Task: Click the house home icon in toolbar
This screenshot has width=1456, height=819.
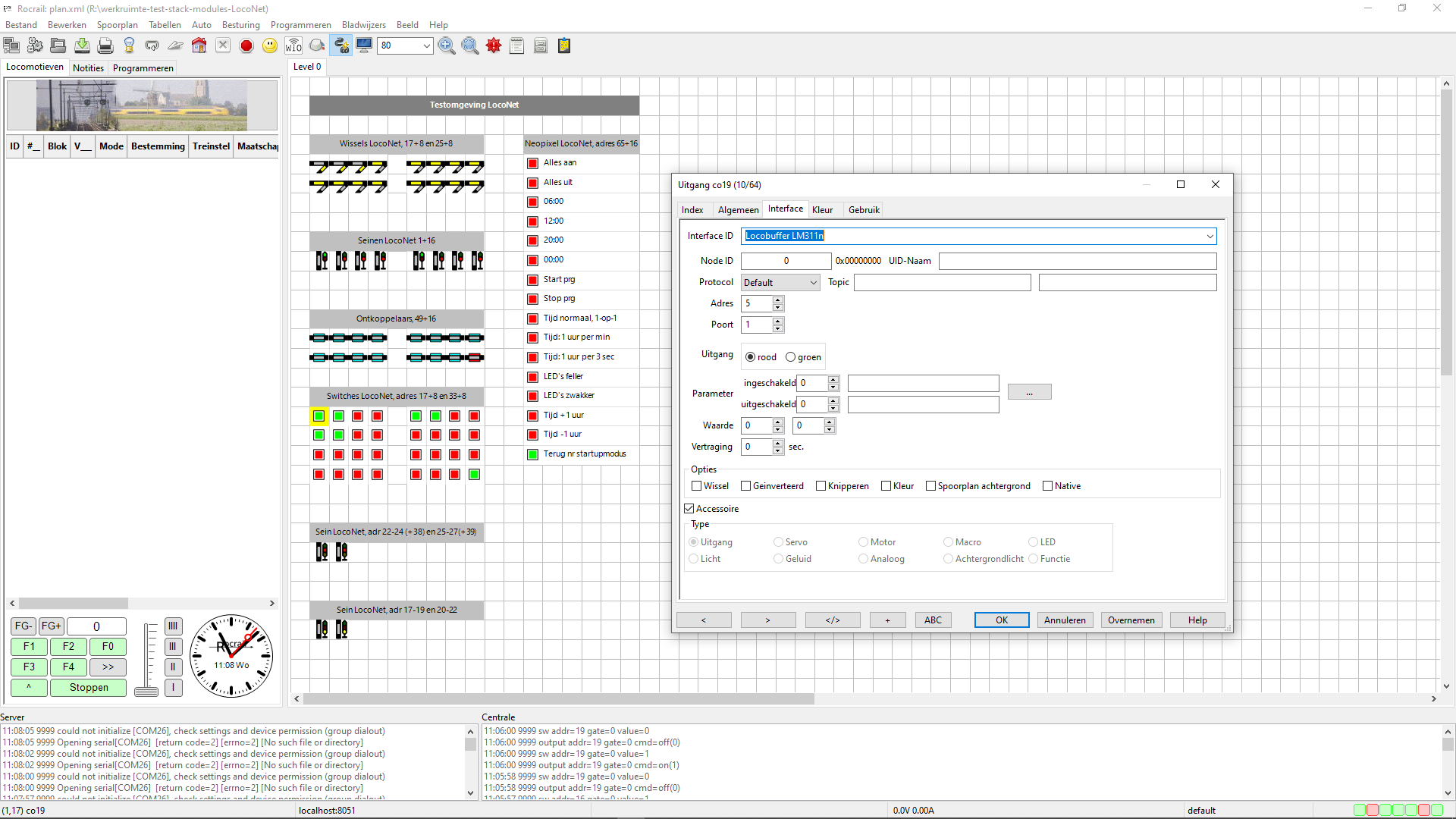Action: pos(199,46)
